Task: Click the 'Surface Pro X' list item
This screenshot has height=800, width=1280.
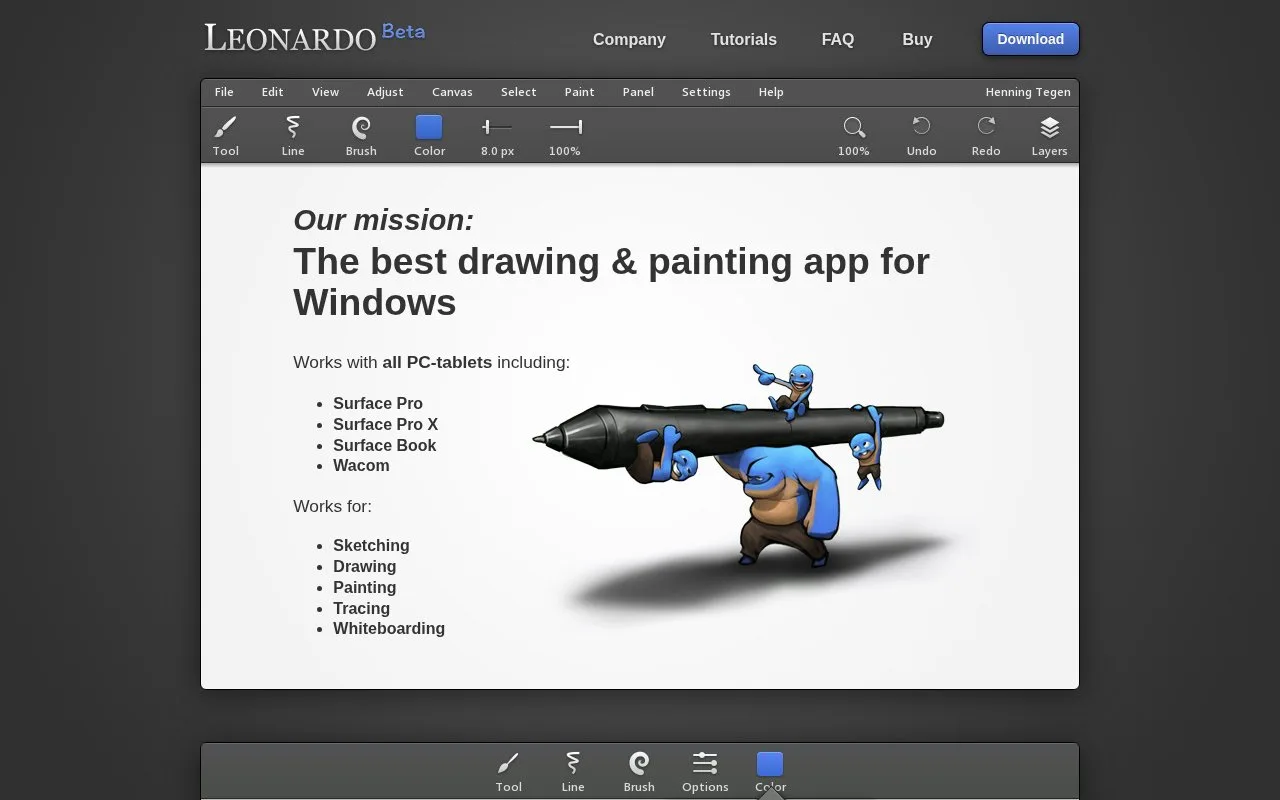Action: (386, 424)
